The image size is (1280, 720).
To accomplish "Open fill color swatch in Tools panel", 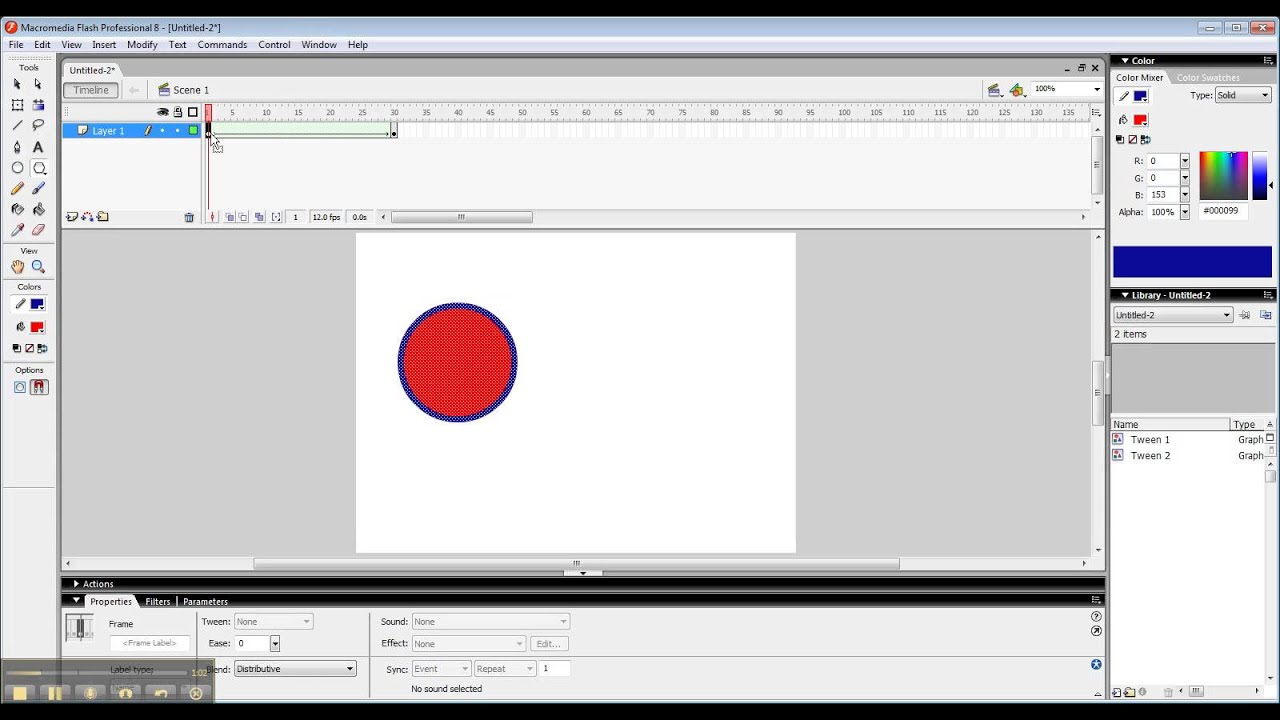I will click(37, 328).
